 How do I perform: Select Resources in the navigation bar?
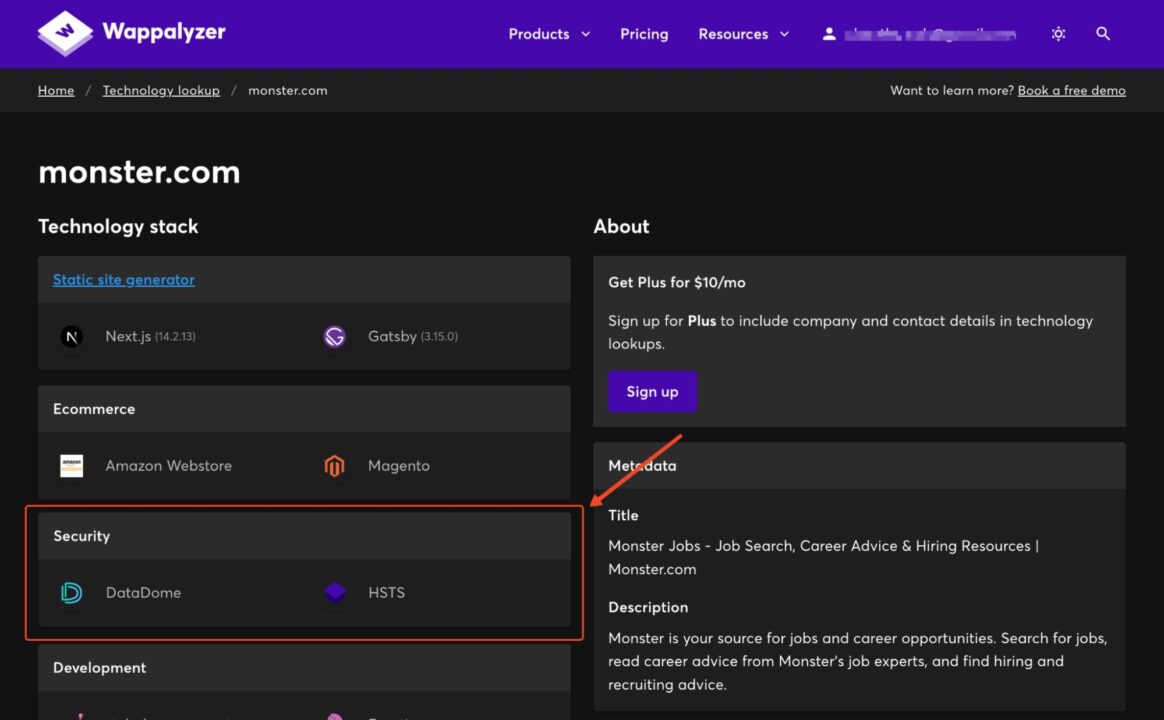point(733,33)
